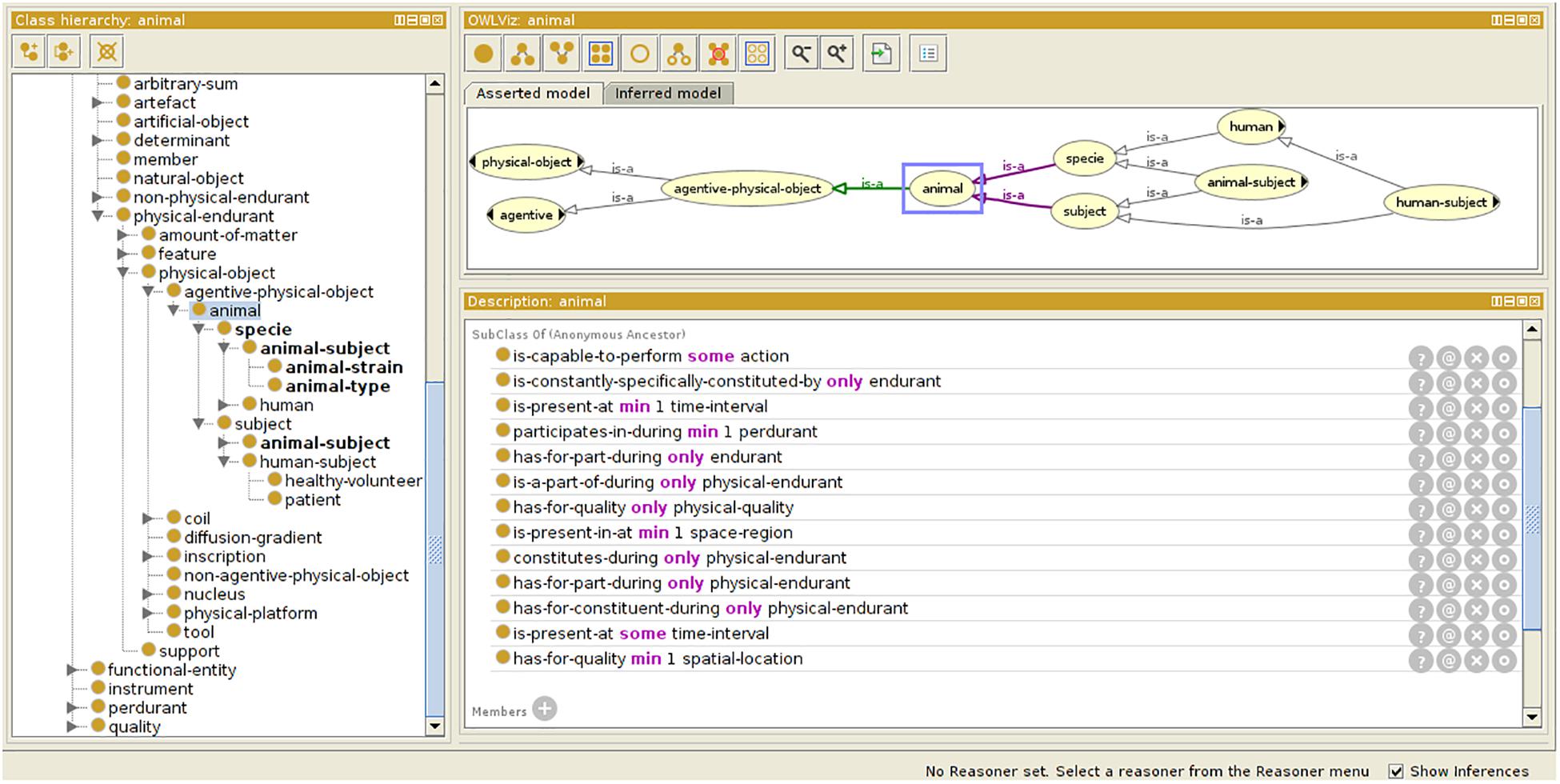This screenshot has height=784, width=1560.
Task: Switch to the Inferred model tab
Action: (x=668, y=94)
